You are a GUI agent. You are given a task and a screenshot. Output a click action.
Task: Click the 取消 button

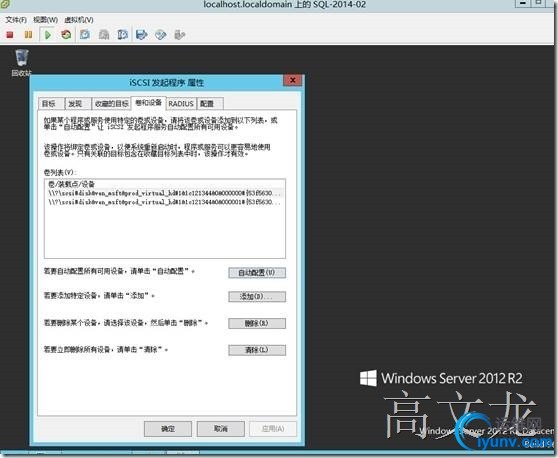tap(221, 428)
